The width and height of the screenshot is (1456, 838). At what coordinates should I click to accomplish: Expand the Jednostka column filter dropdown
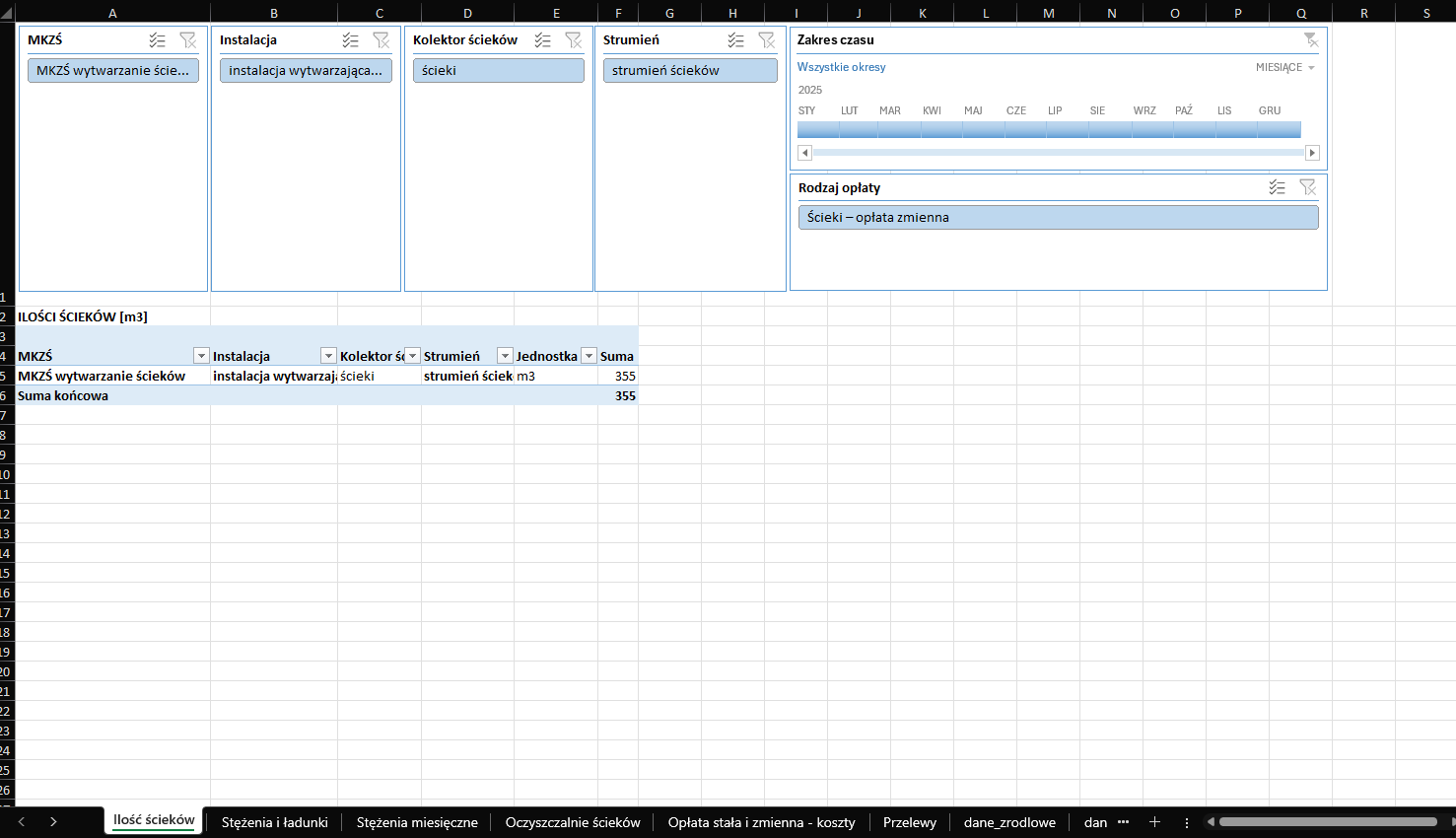pyautogui.click(x=589, y=356)
